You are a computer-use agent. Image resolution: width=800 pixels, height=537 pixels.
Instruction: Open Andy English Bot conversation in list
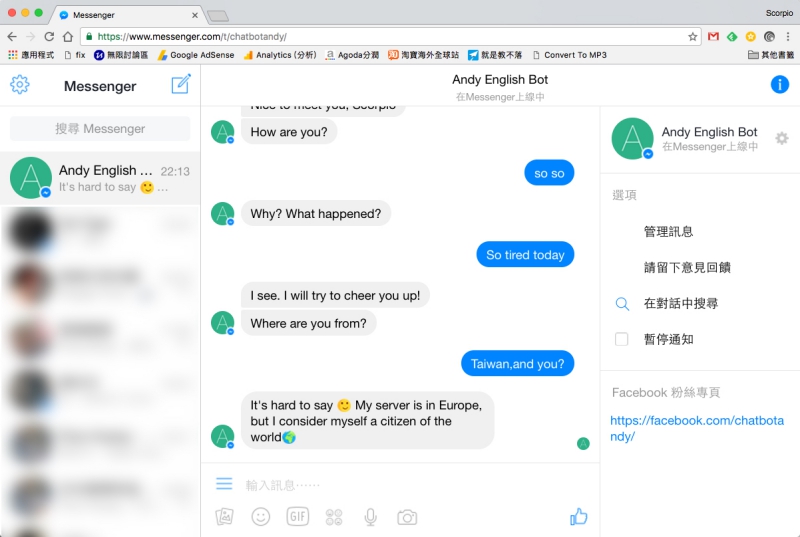coord(100,178)
